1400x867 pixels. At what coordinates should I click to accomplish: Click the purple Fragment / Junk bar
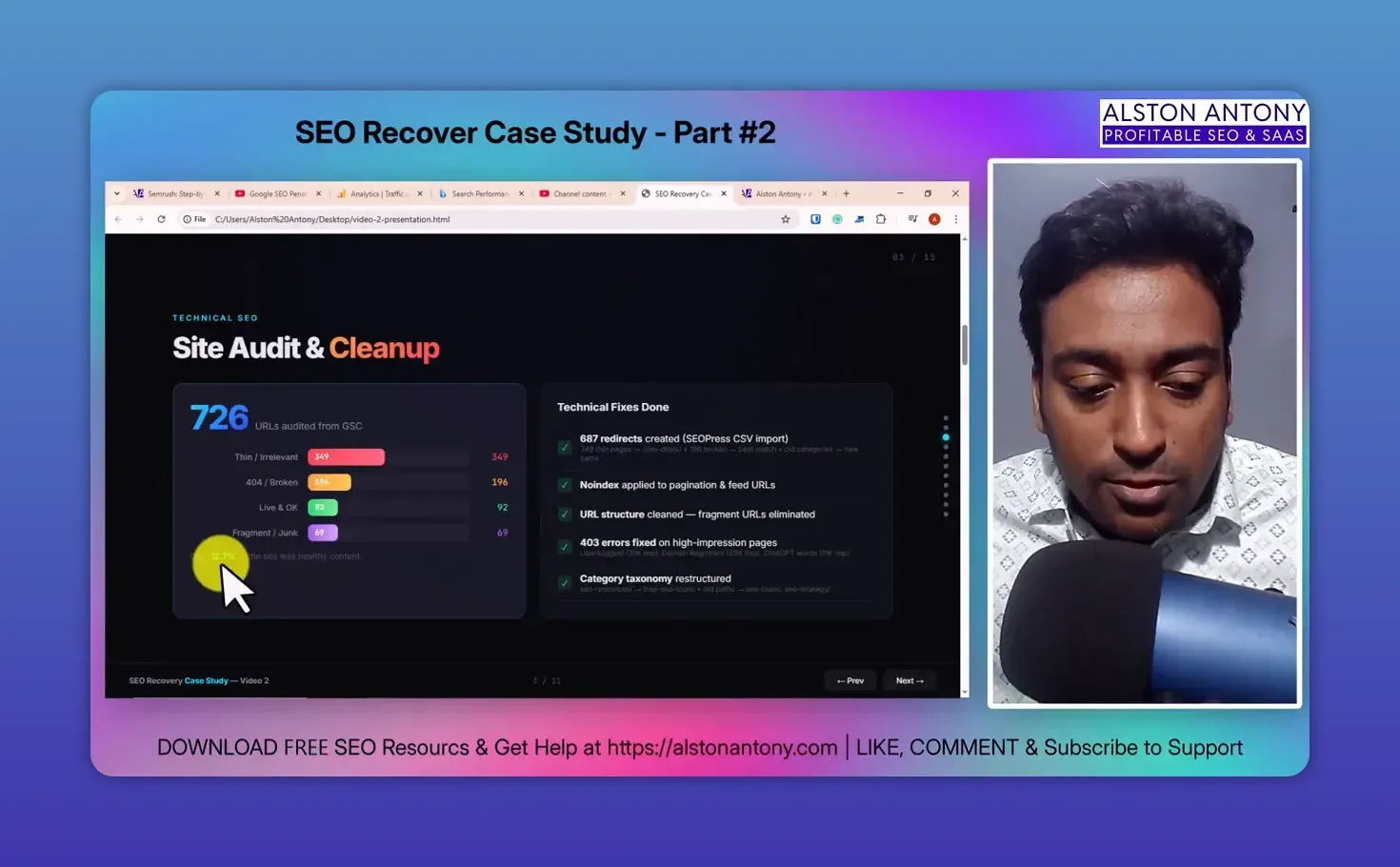pos(323,533)
